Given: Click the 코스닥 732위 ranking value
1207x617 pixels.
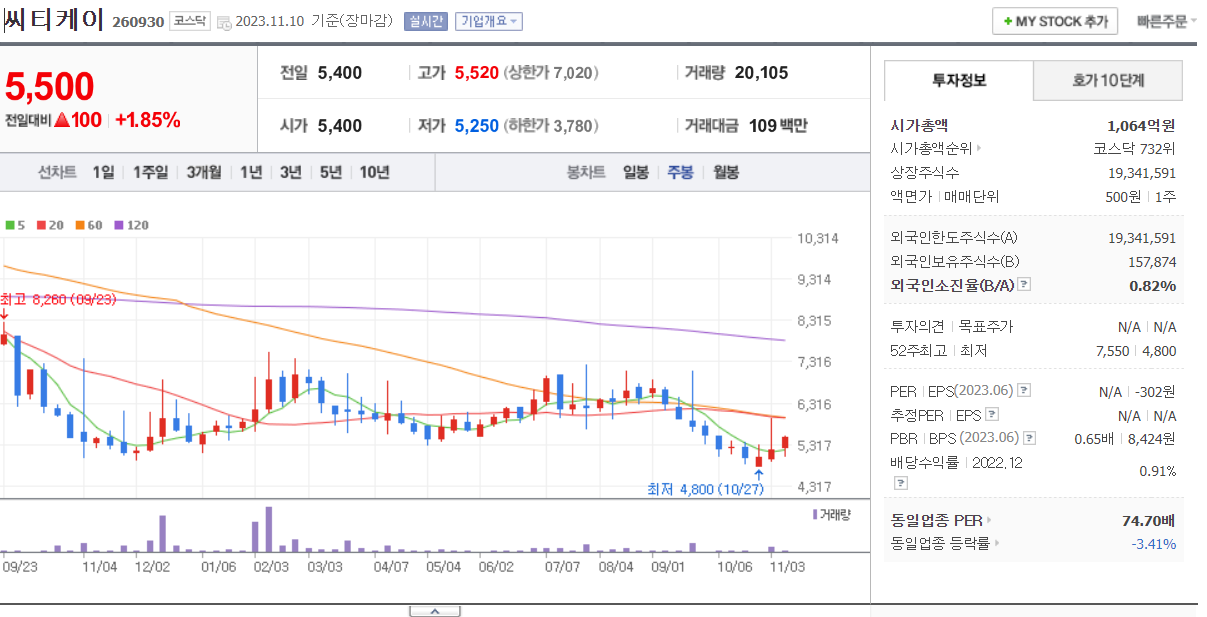Looking at the screenshot, I should tap(1135, 149).
